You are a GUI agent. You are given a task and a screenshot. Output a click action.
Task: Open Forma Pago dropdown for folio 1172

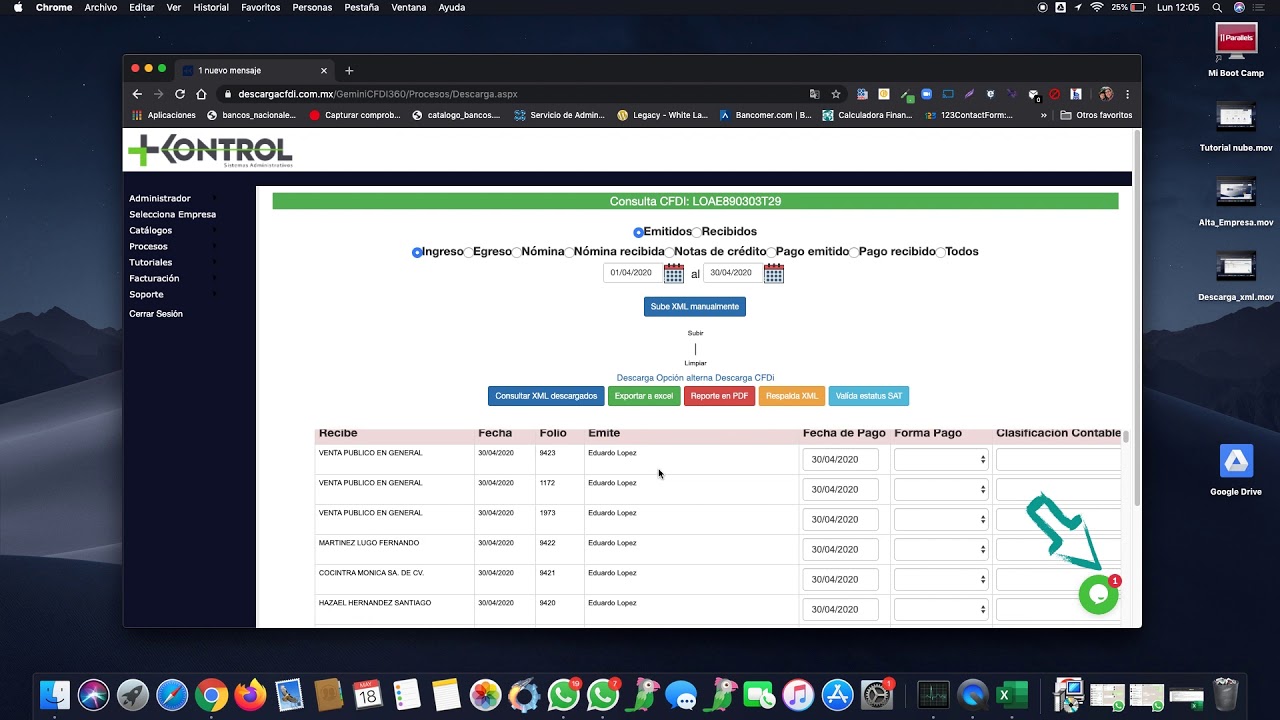941,489
